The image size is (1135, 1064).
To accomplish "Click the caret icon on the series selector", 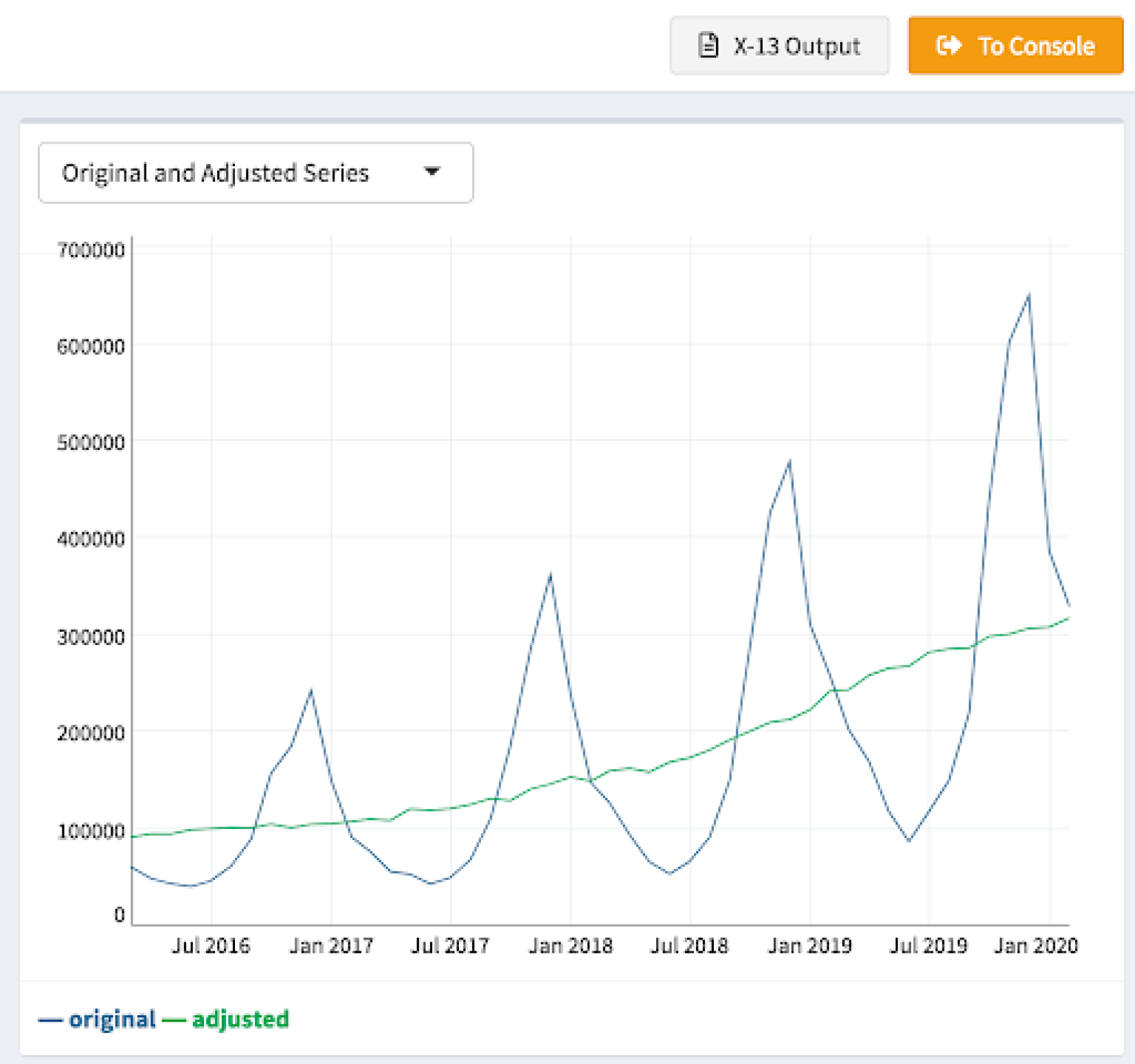I will [x=432, y=172].
